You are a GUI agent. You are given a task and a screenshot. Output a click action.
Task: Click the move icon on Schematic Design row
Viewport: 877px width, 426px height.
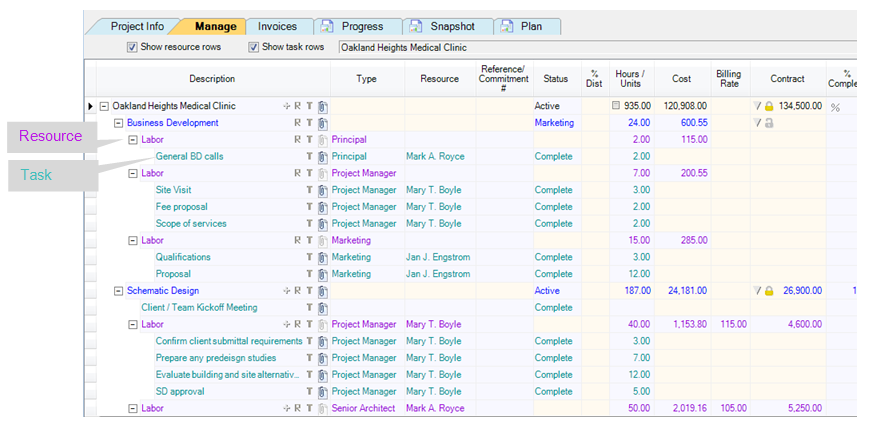pos(286,291)
